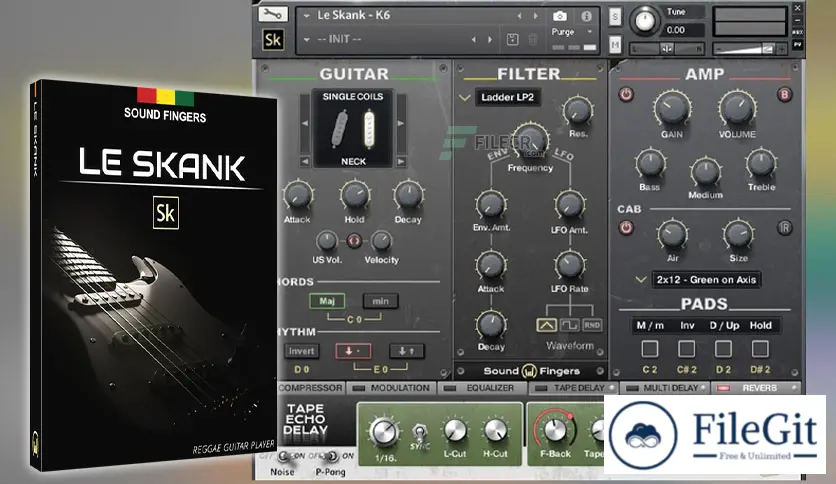This screenshot has height=484, width=836.
Task: Click the IR button in CAB section
Action: coord(784,228)
